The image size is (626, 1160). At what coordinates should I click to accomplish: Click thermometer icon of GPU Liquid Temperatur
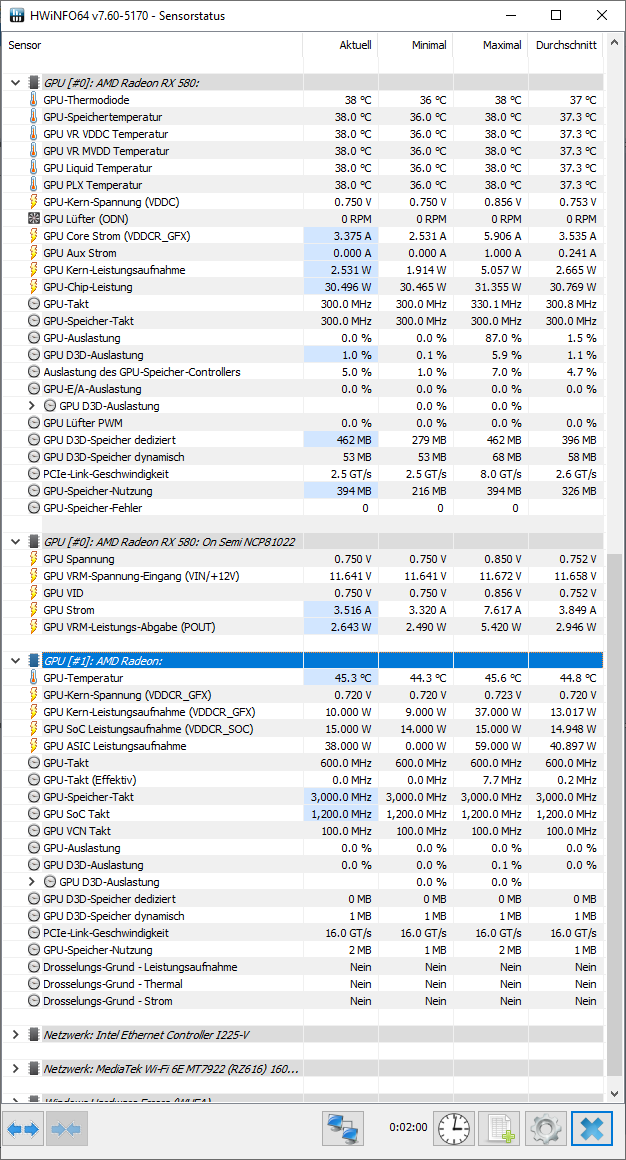[x=33, y=168]
